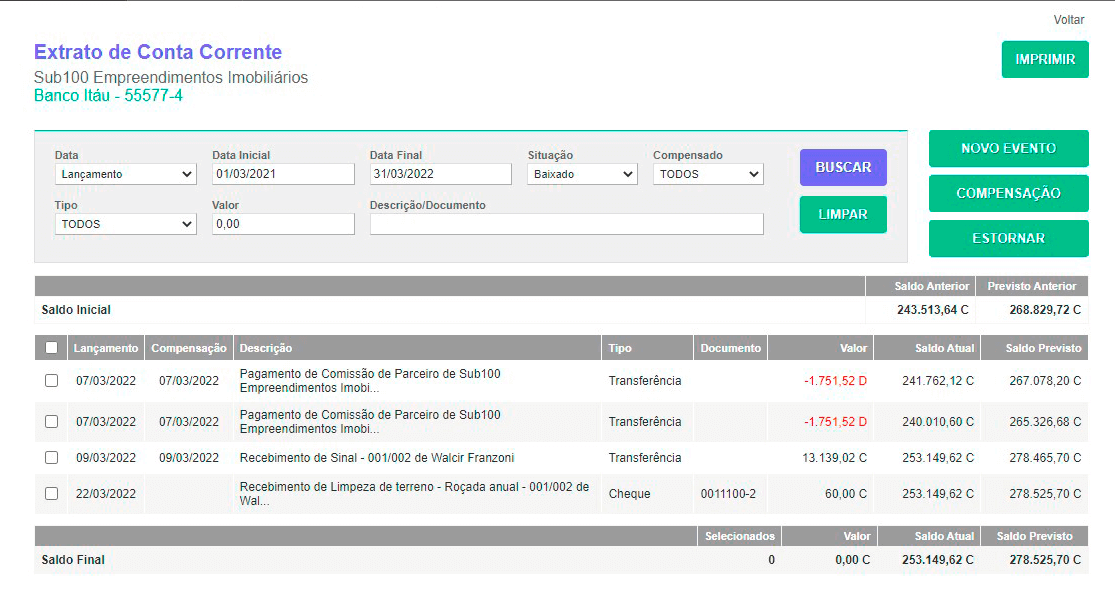The image size is (1115, 614).
Task: Click the Data Final date field
Action: point(440,174)
